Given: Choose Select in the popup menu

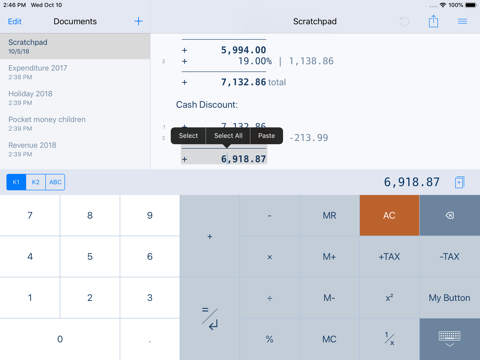Looking at the screenshot, I should (x=188, y=136).
